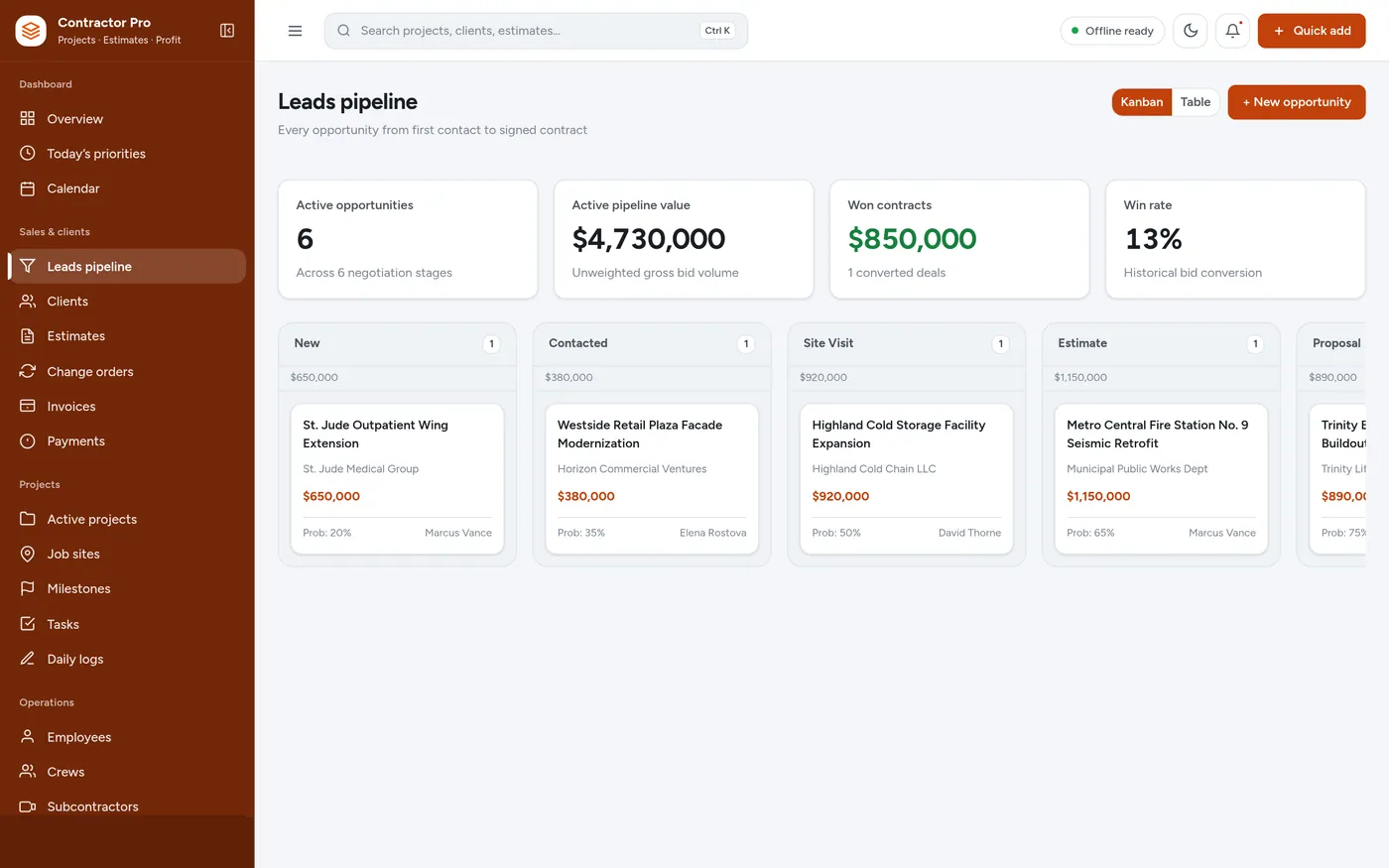
Task: Open Highland Cold Storage Facility Expansion card
Action: click(907, 478)
